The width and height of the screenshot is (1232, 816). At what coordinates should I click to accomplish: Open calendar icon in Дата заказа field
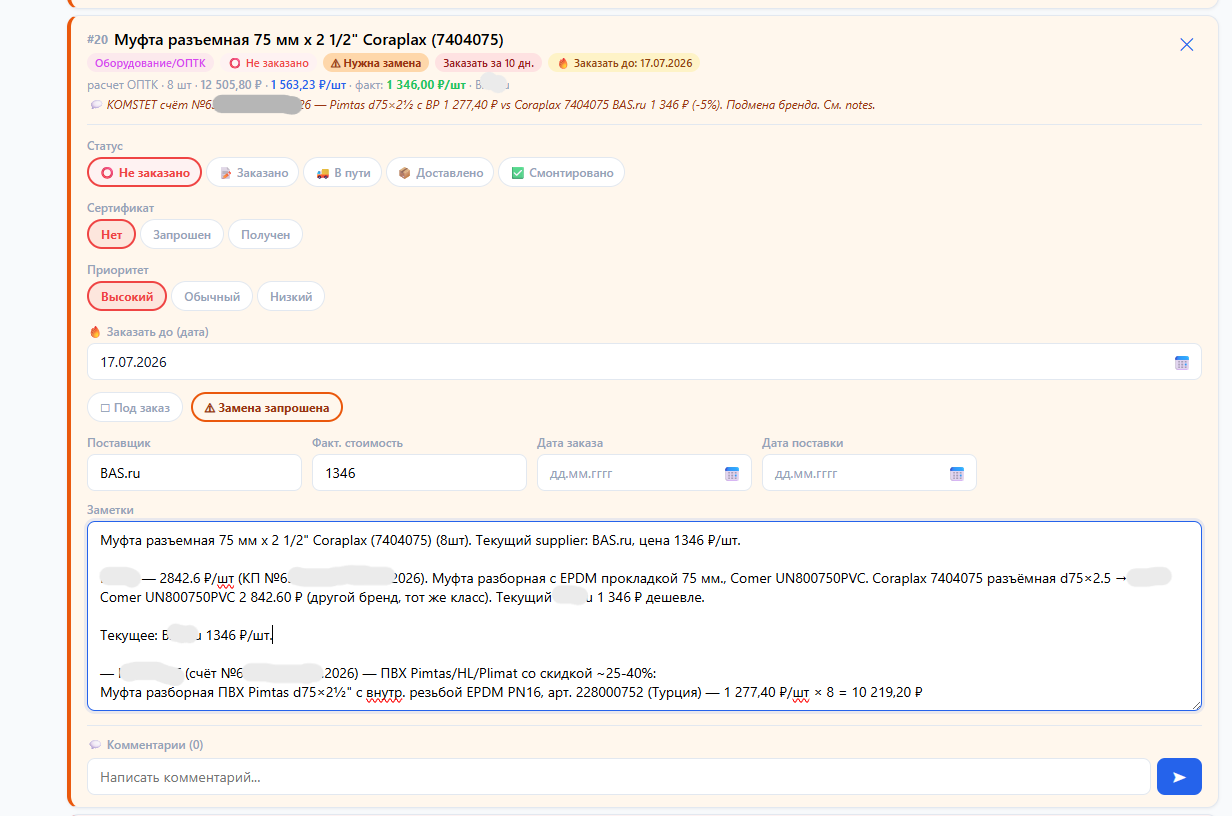click(731, 474)
